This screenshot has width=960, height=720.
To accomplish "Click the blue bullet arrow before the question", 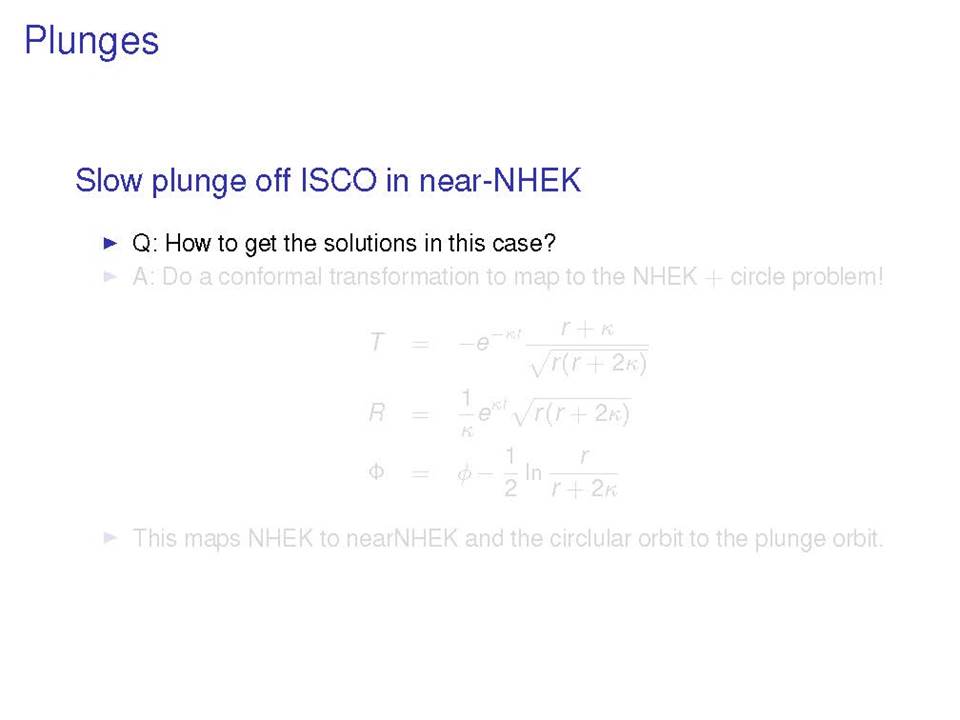I will coord(110,243).
